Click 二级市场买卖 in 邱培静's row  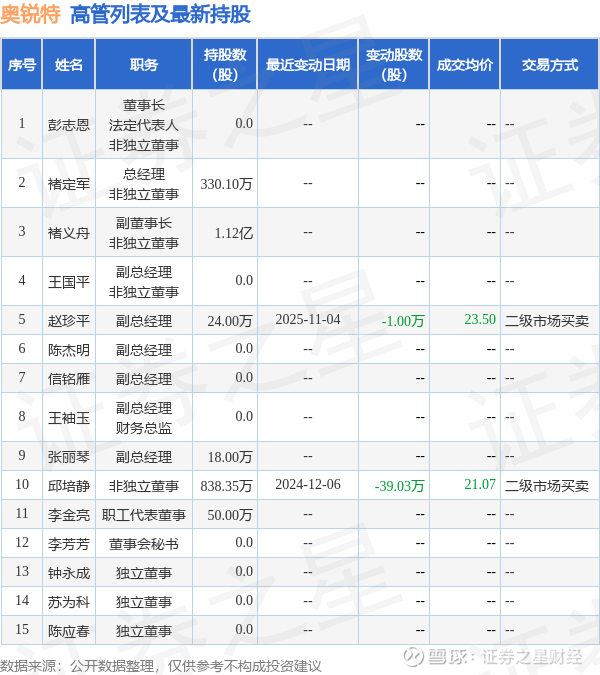point(547,486)
